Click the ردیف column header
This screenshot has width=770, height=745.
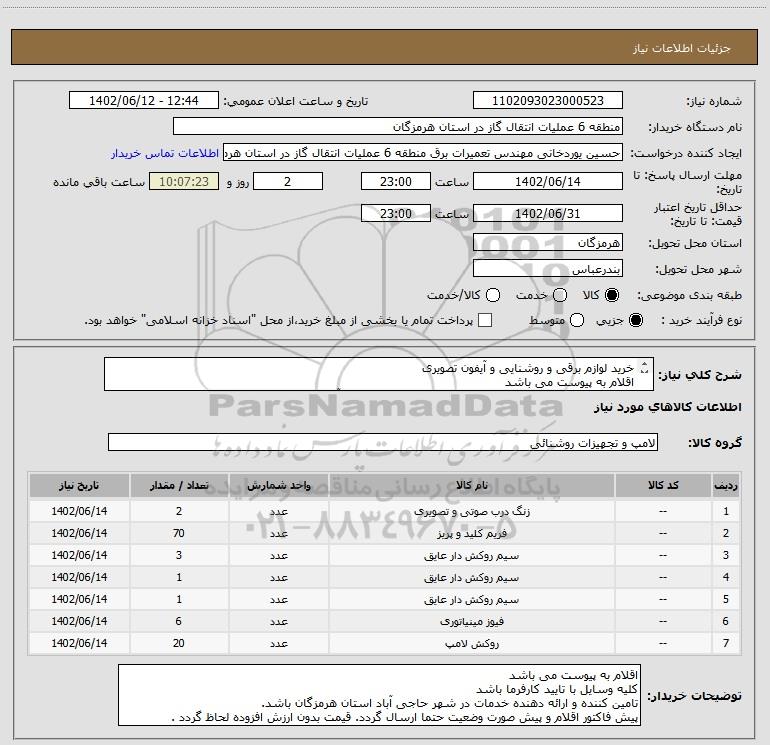point(726,486)
